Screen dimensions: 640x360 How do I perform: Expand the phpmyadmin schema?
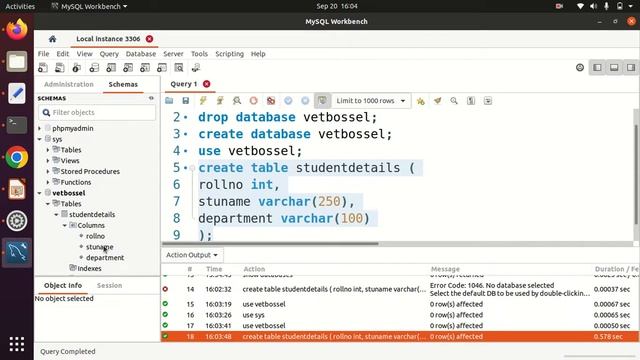point(40,128)
